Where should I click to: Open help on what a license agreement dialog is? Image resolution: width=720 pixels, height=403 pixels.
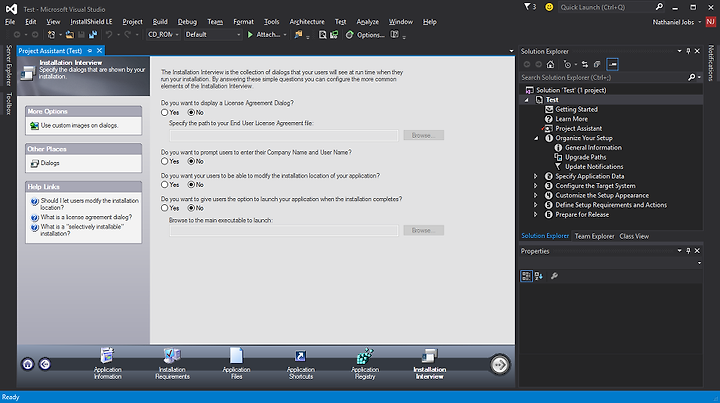pyautogui.click(x=86, y=217)
